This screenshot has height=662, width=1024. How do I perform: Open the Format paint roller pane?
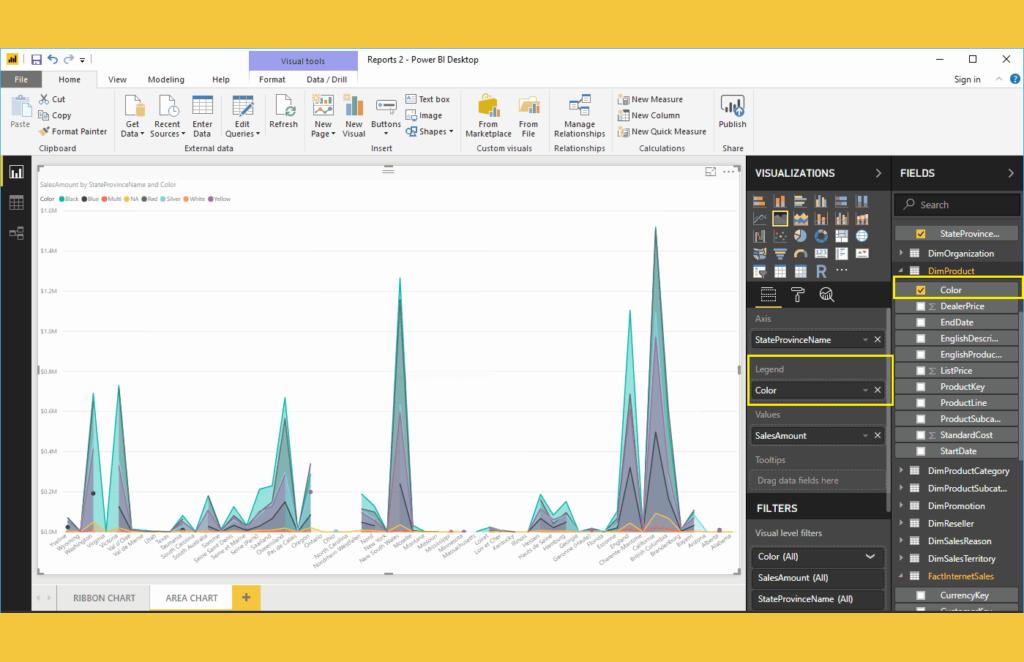point(797,294)
